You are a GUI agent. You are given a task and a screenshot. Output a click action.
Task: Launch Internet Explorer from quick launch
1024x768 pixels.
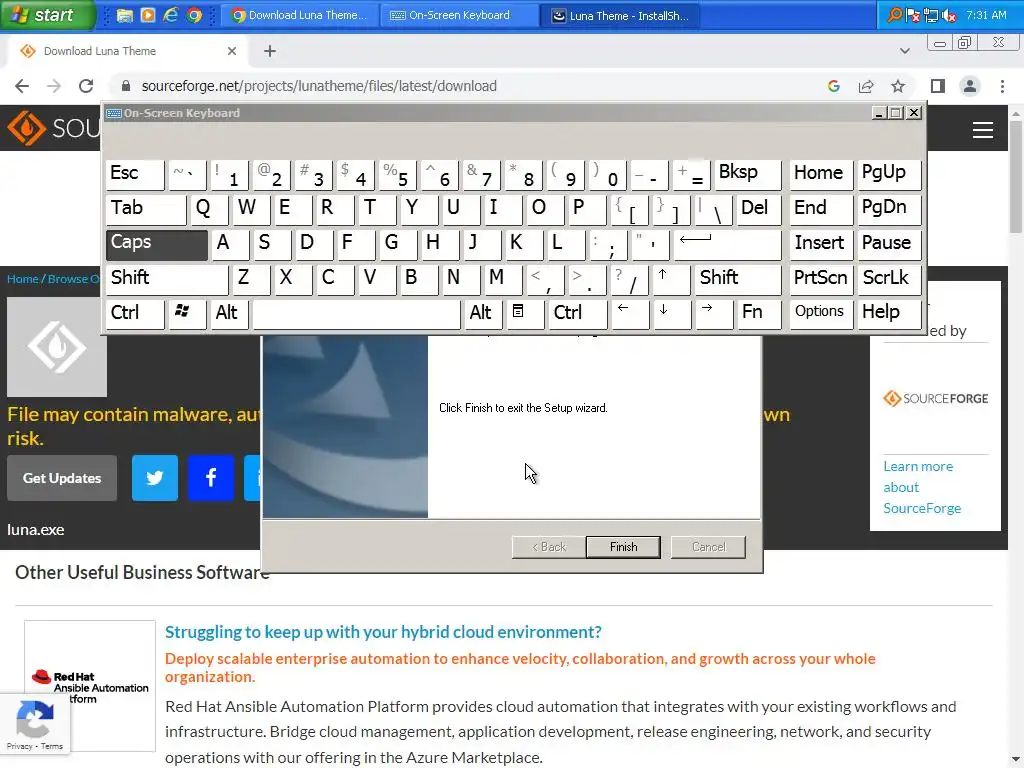point(170,15)
